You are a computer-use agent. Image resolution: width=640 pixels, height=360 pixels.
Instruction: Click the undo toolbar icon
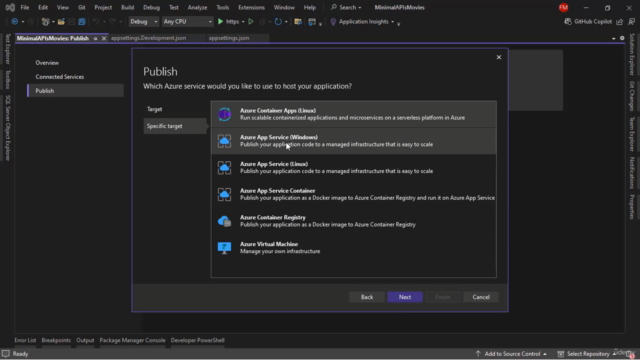point(96,22)
